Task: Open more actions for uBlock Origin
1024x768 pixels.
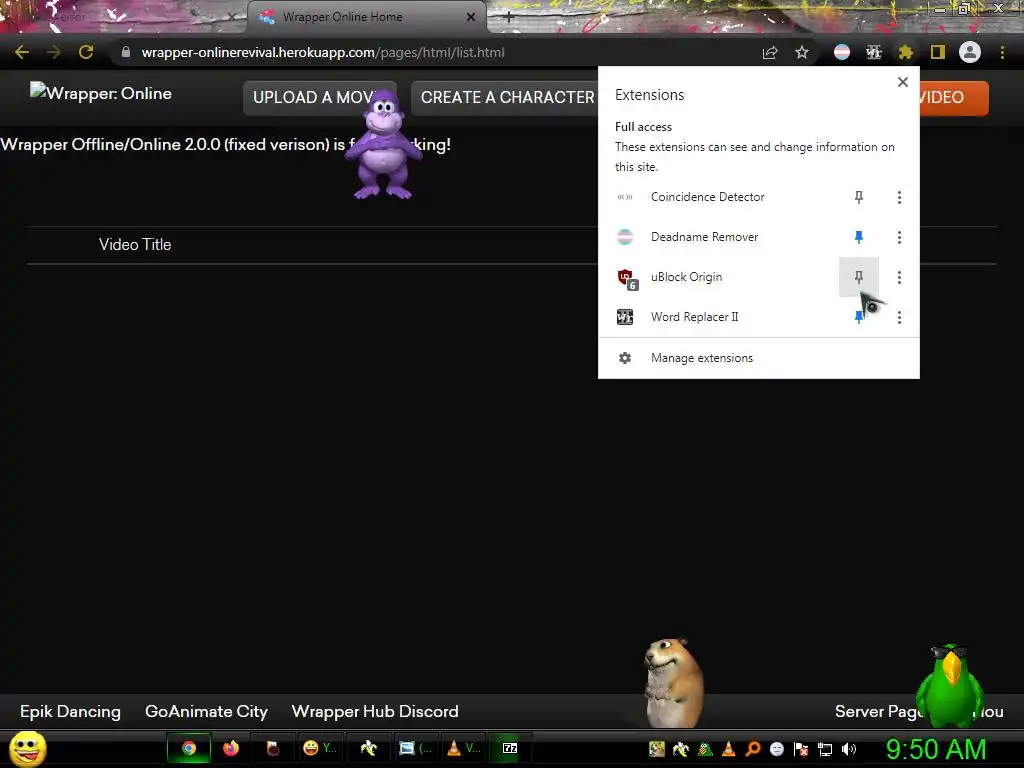Action: pyautogui.click(x=899, y=277)
